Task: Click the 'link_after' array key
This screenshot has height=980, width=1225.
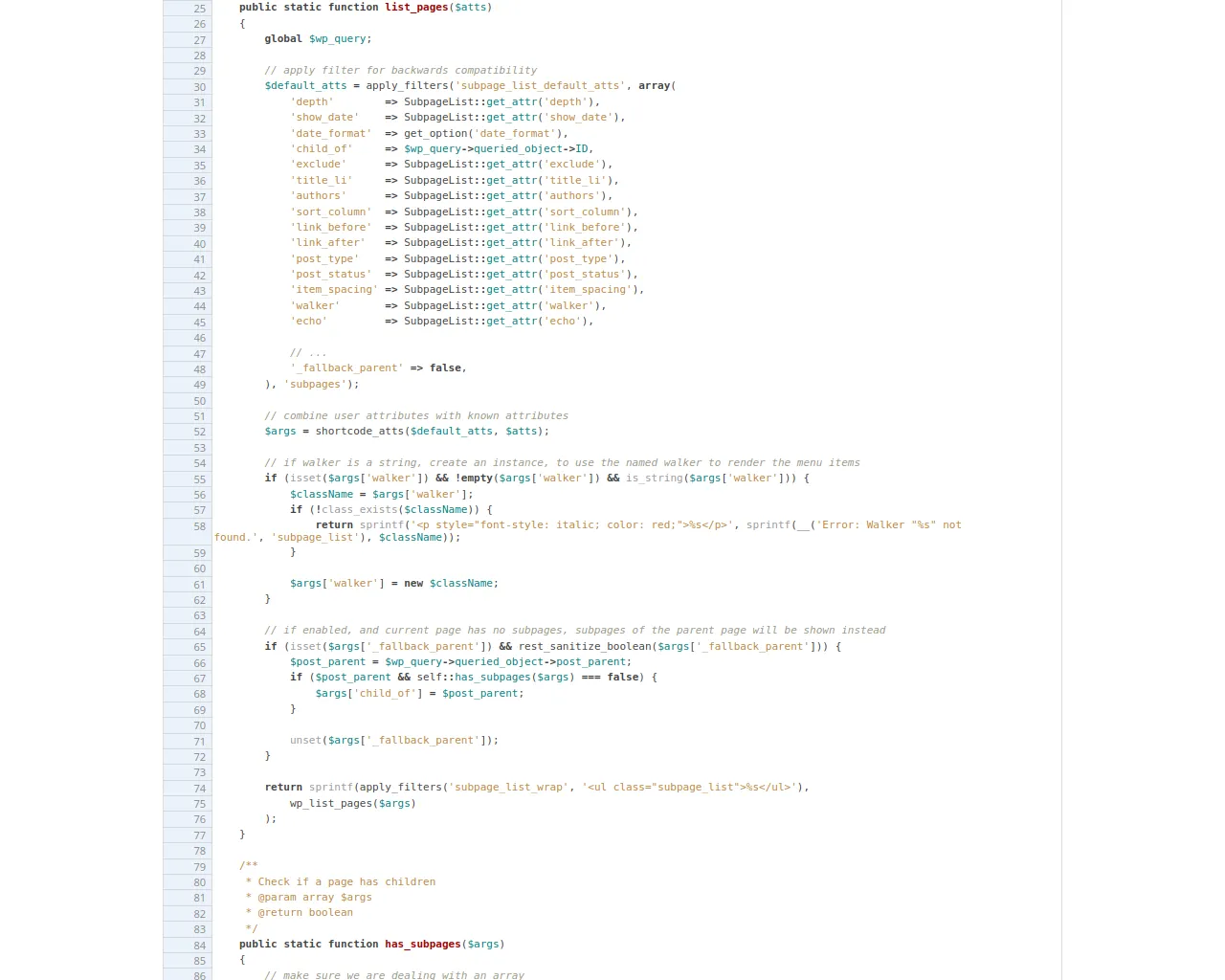Action: [x=327, y=243]
